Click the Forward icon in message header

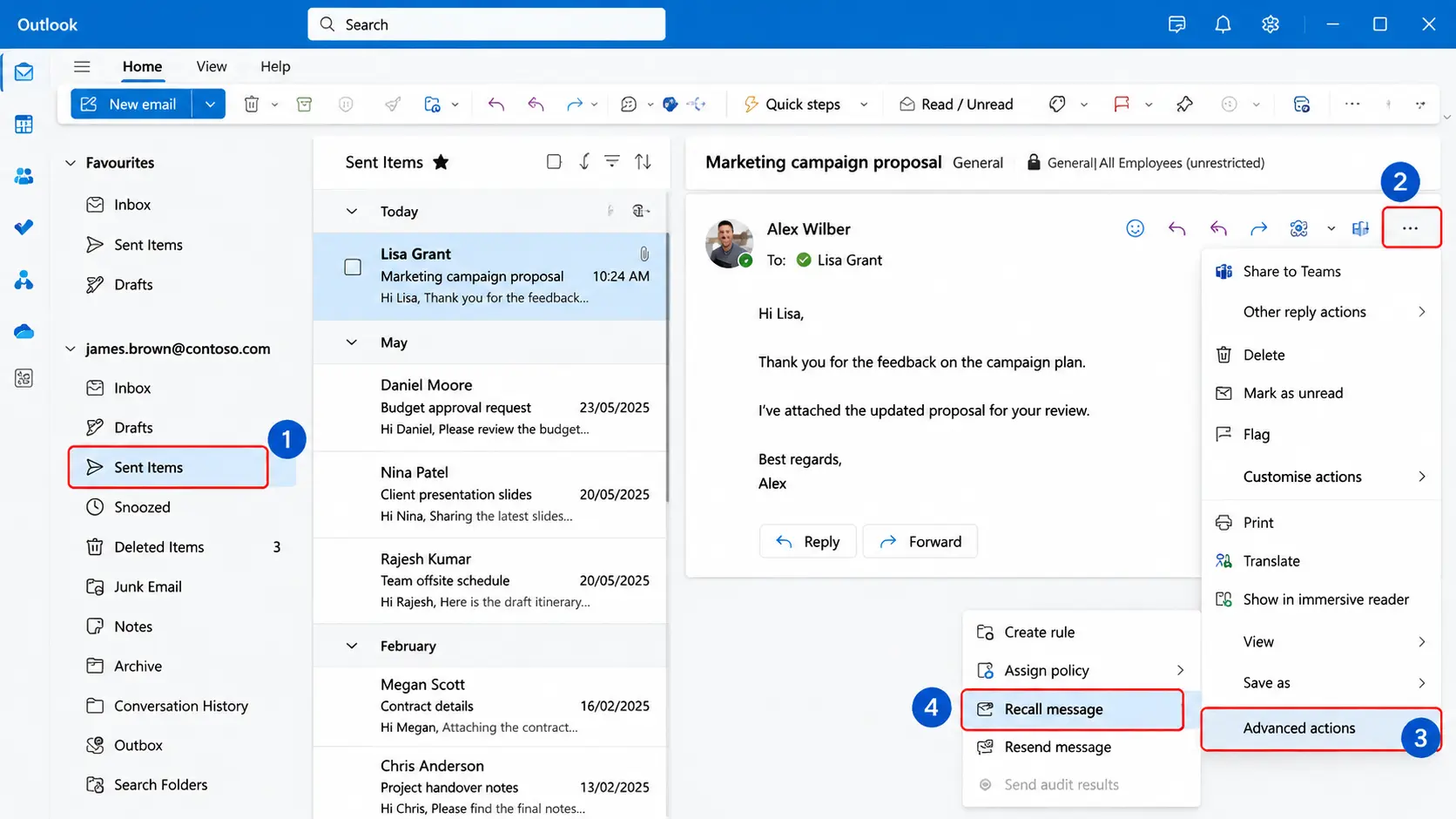[x=1258, y=228]
